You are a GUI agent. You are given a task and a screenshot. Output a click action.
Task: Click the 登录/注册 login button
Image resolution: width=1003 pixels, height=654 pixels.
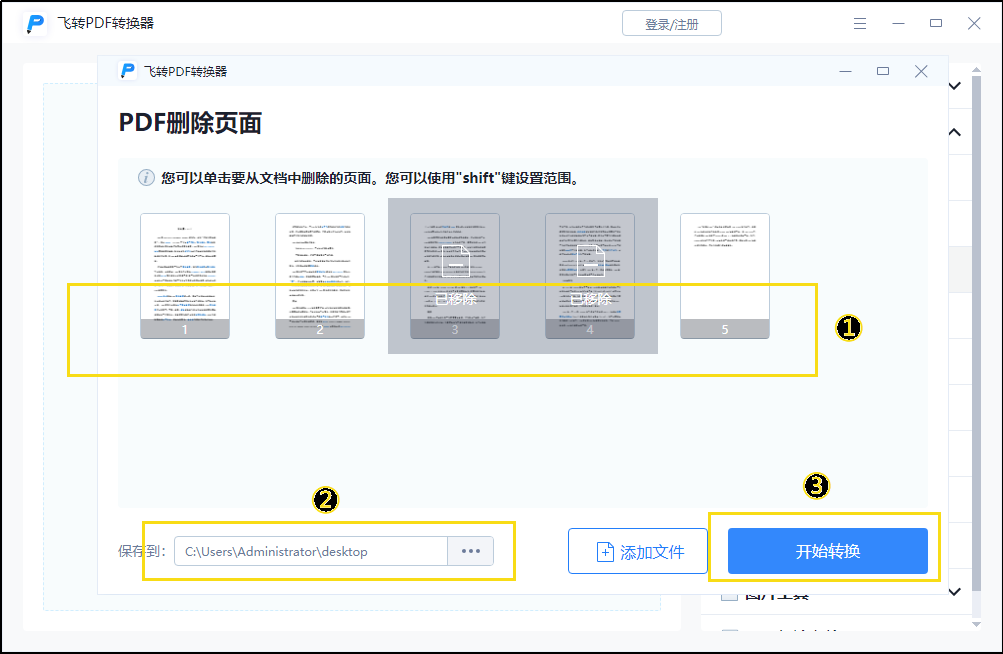pos(672,24)
